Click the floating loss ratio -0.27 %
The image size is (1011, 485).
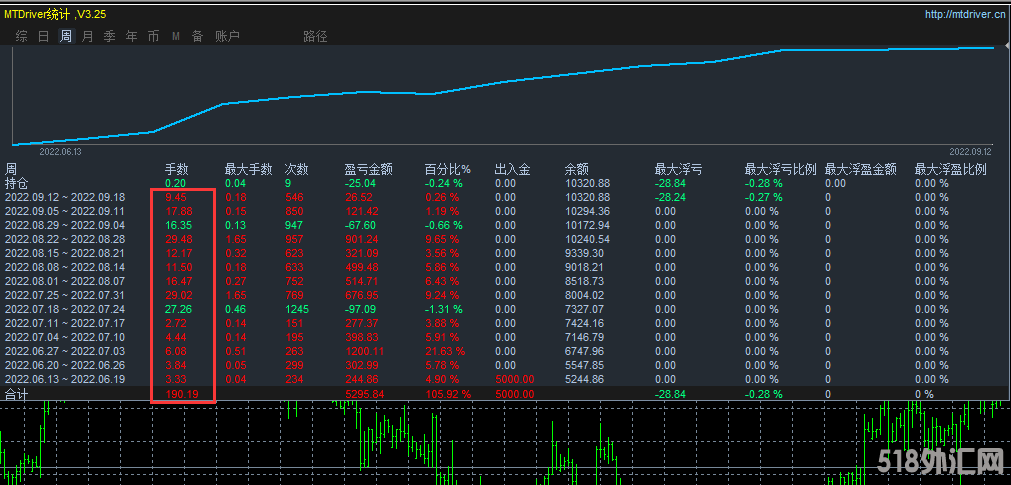coord(764,197)
